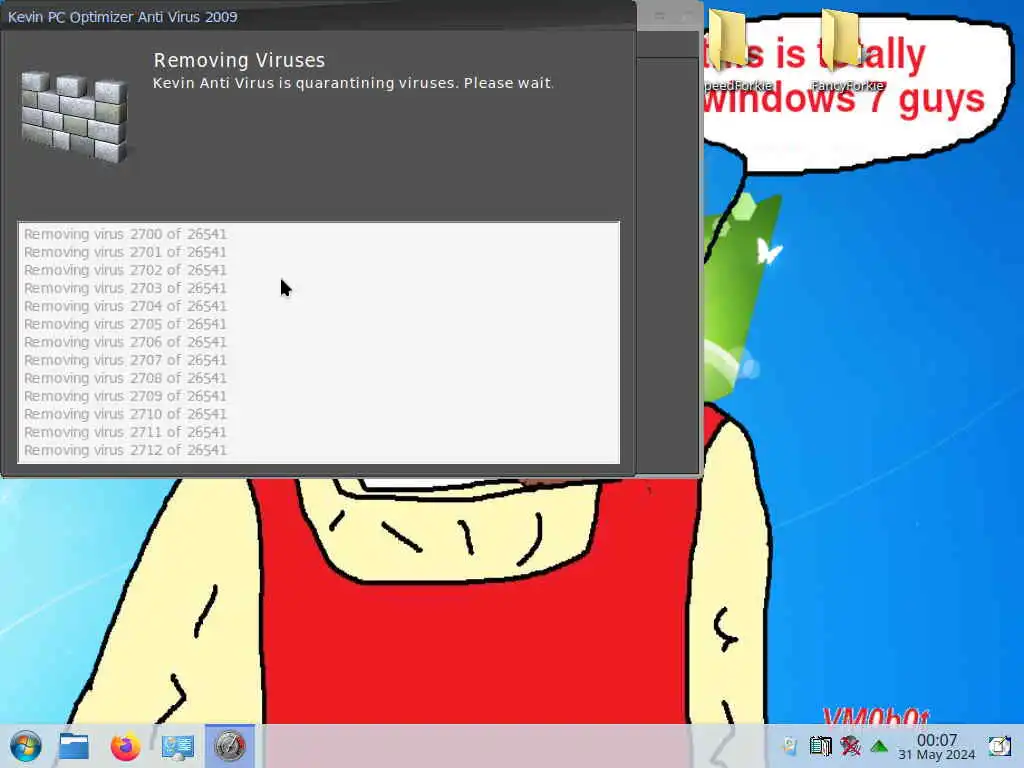The image size is (1024, 768).
Task: Select line "Removing virus 2712 of 26541"
Action: 125,450
